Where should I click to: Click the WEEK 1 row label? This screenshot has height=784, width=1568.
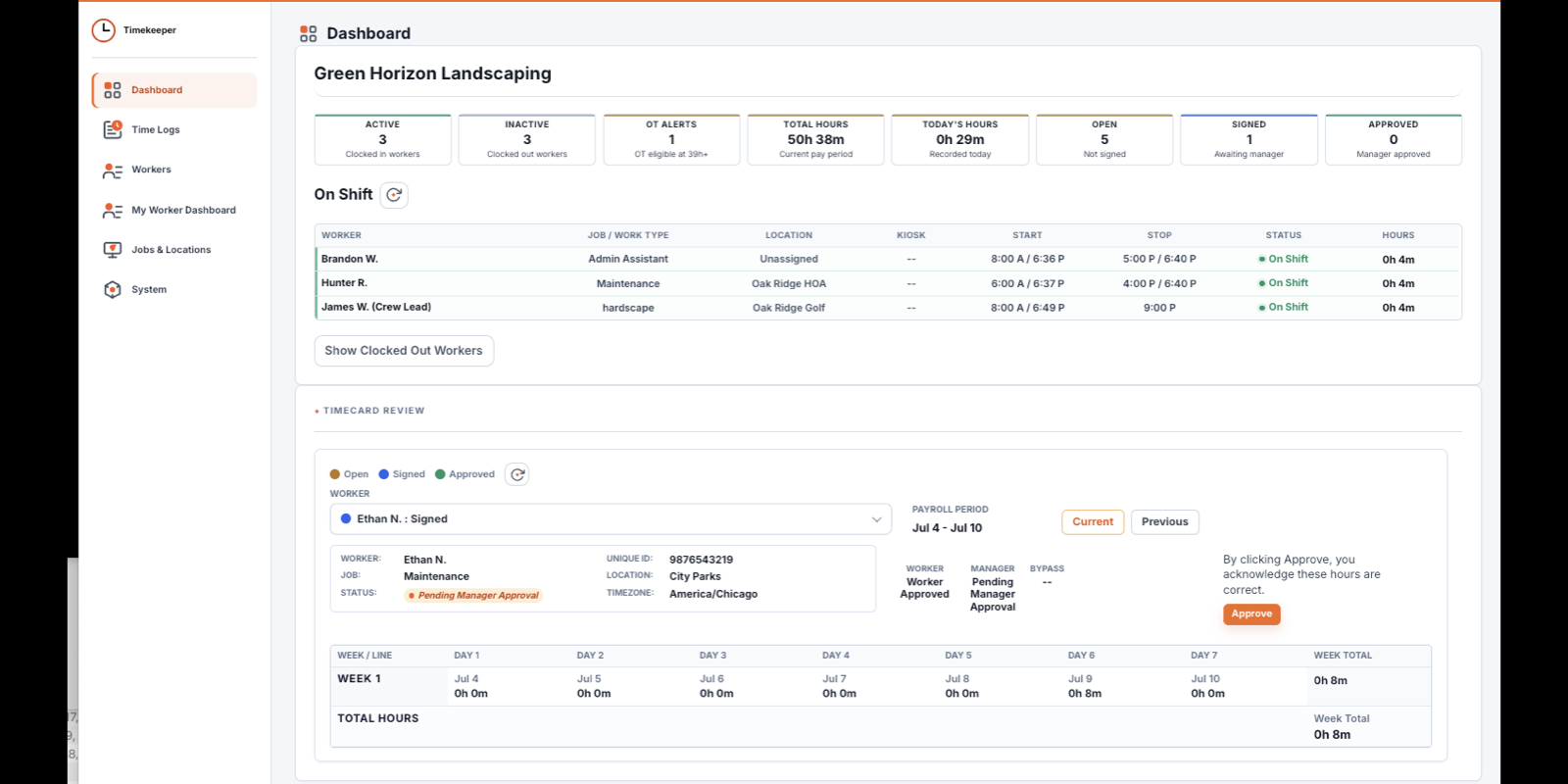(359, 679)
